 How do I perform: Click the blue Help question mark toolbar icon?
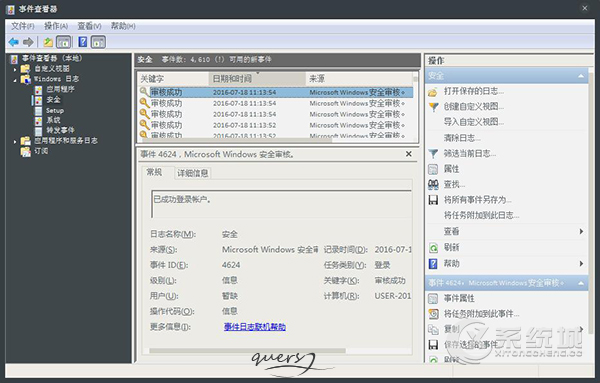click(82, 42)
